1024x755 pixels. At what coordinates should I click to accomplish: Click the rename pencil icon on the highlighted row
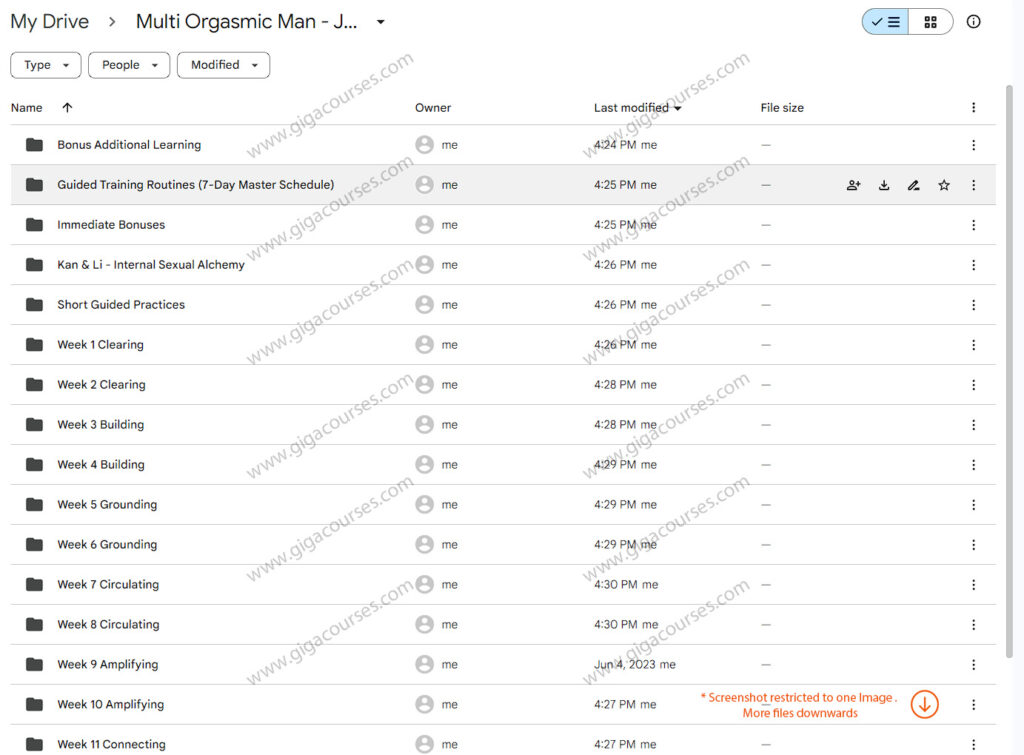pyautogui.click(x=913, y=185)
